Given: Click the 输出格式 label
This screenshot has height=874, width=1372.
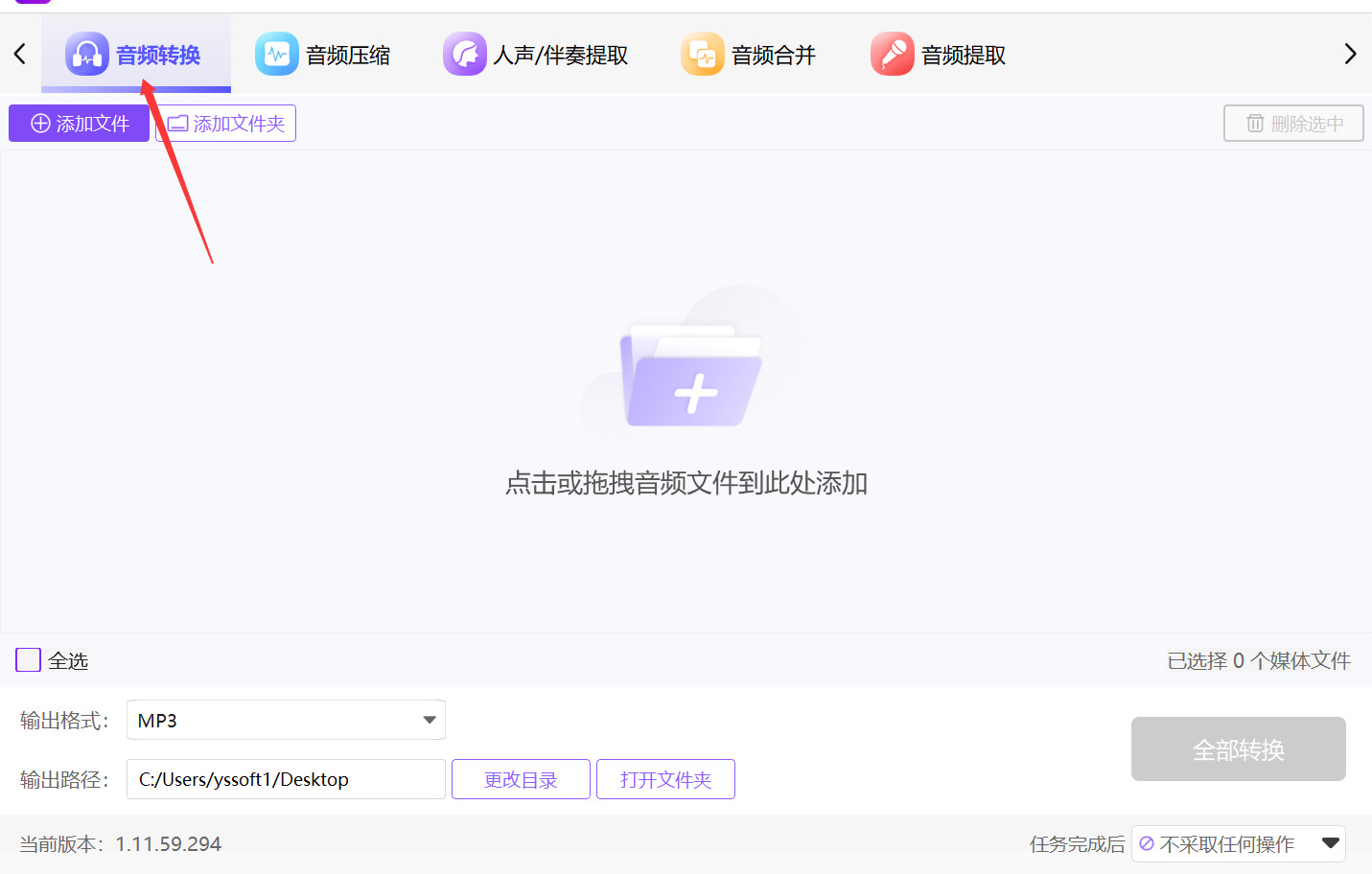Looking at the screenshot, I should [64, 721].
